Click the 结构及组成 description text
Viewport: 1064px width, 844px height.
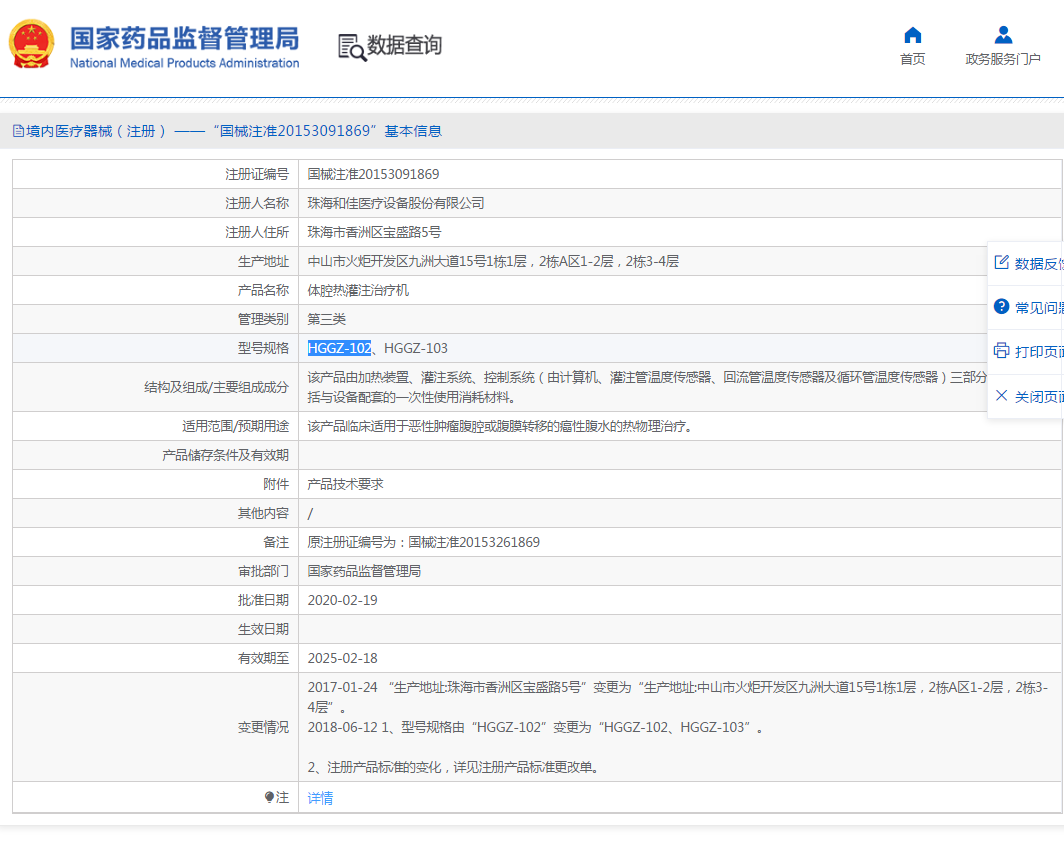click(647, 387)
